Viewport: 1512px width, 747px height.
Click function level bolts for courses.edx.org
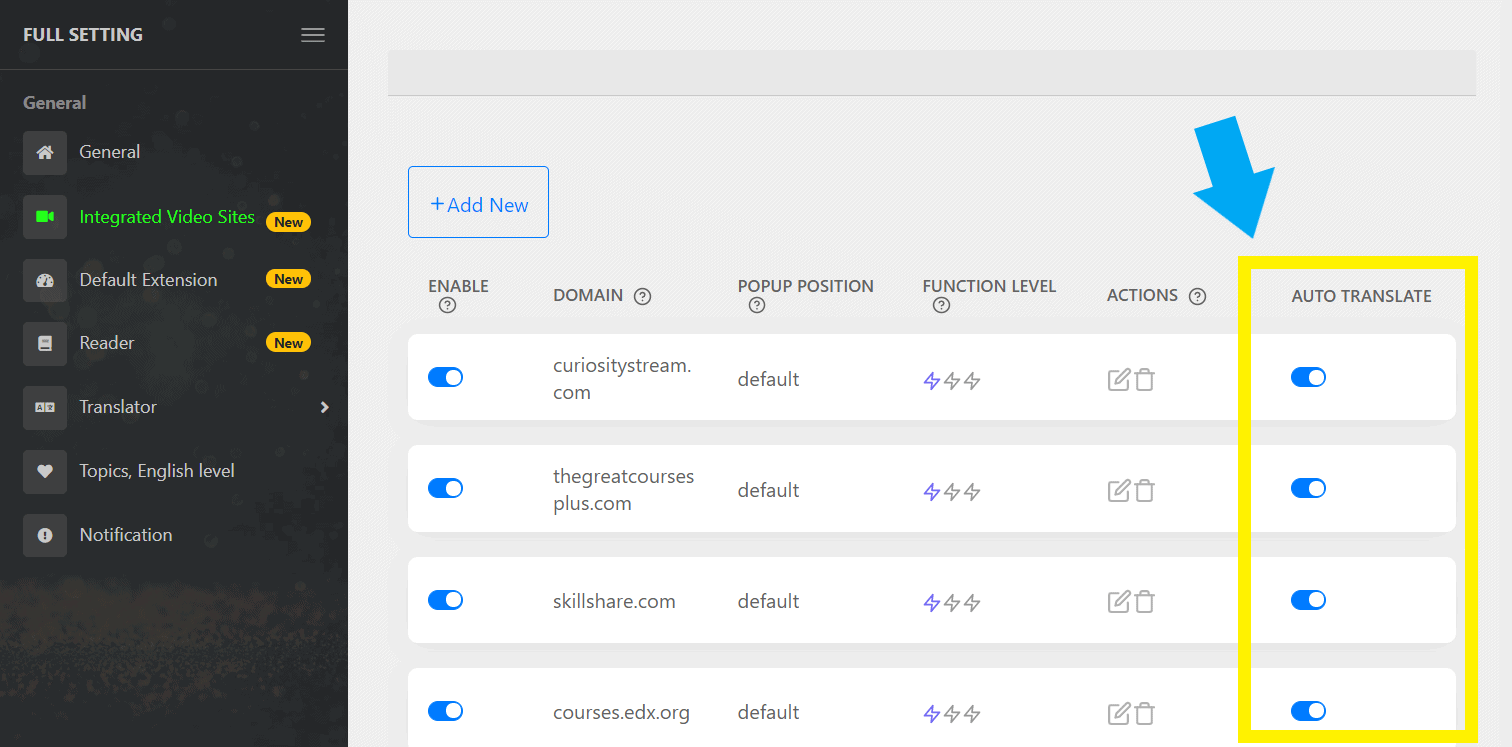[951, 714]
